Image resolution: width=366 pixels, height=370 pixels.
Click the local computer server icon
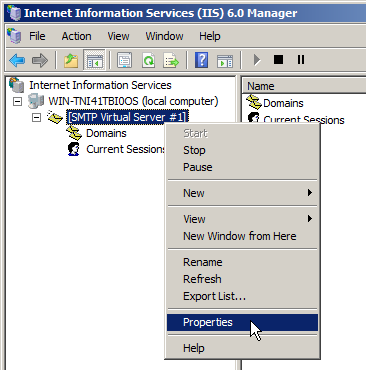(x=35, y=101)
